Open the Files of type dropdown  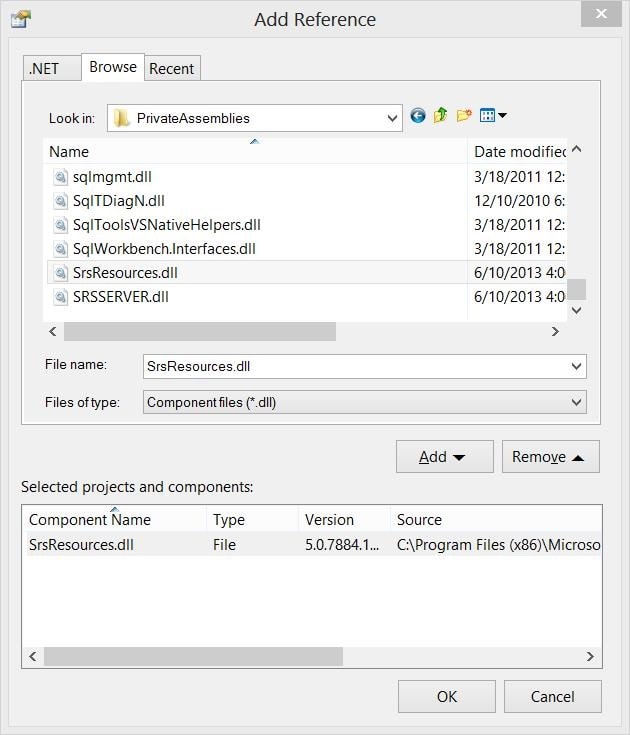[365, 402]
